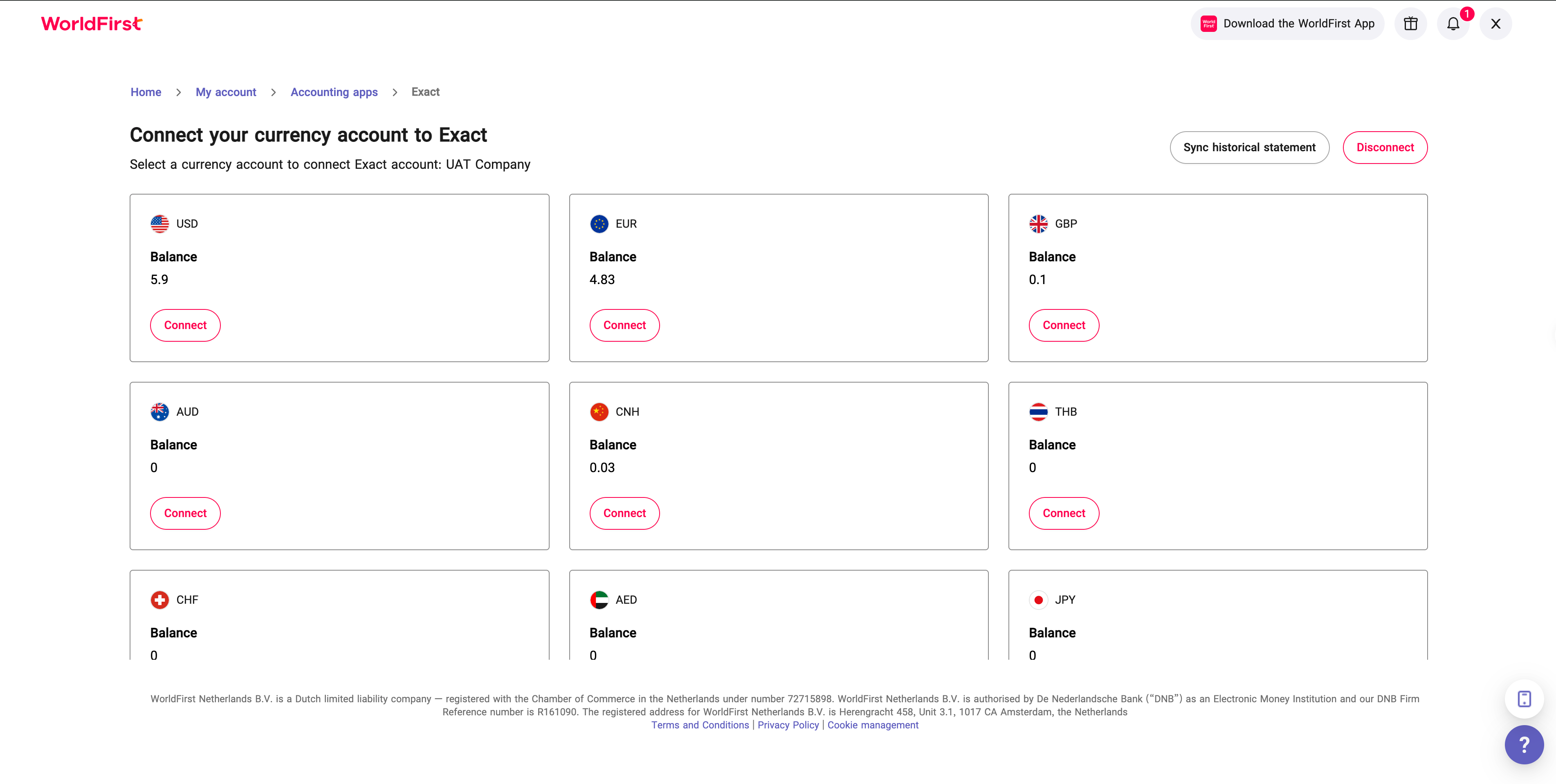Navigate to My account breadcrumb
The width and height of the screenshot is (1556, 784).
[225, 92]
